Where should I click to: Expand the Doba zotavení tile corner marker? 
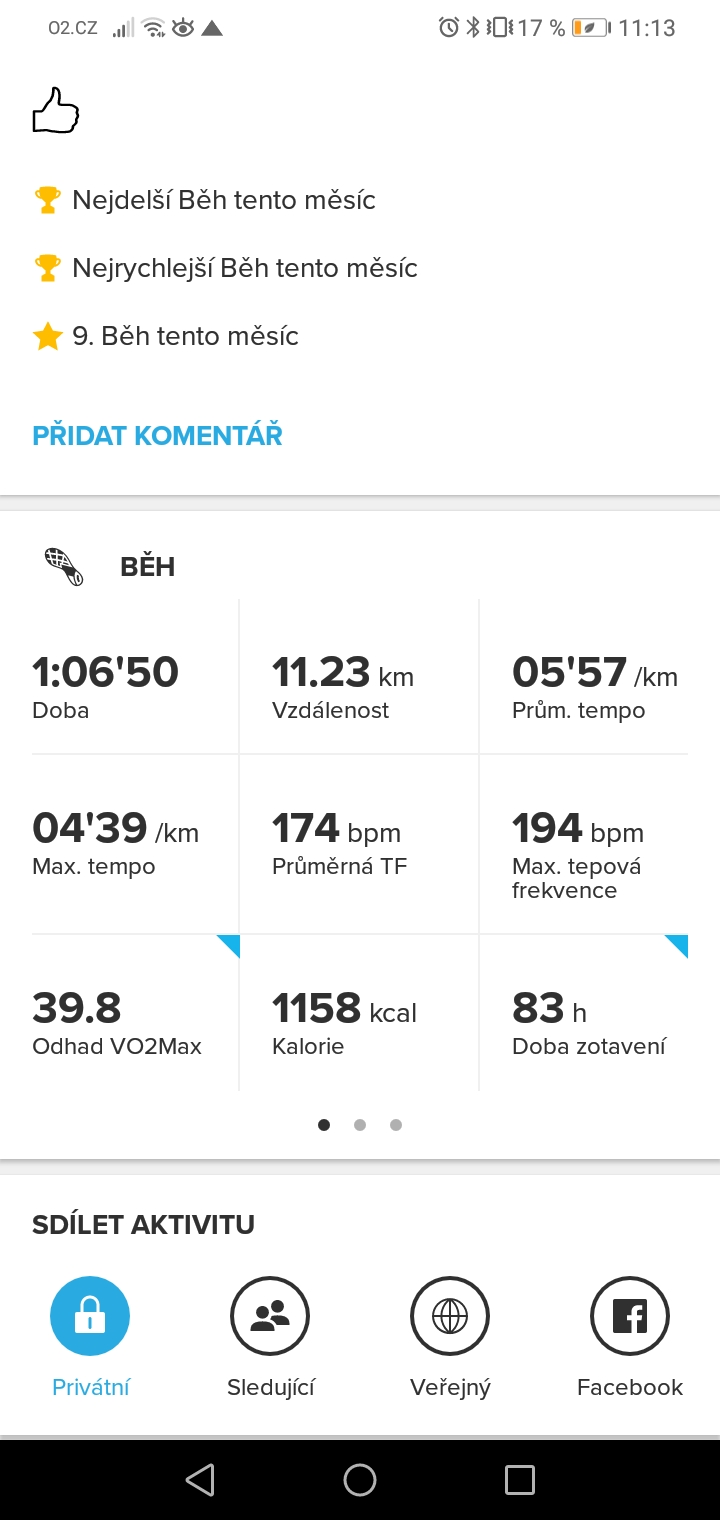point(677,946)
